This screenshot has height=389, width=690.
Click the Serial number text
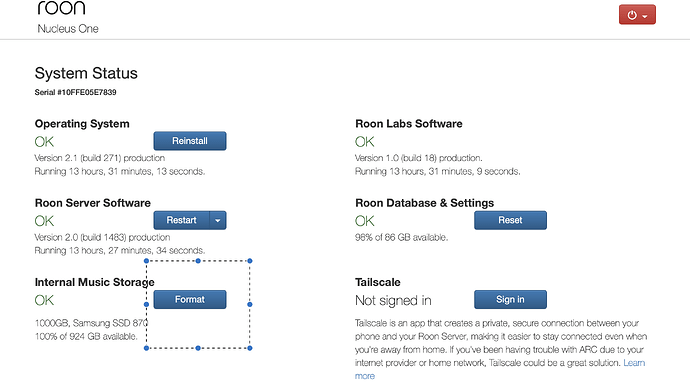[x=75, y=92]
